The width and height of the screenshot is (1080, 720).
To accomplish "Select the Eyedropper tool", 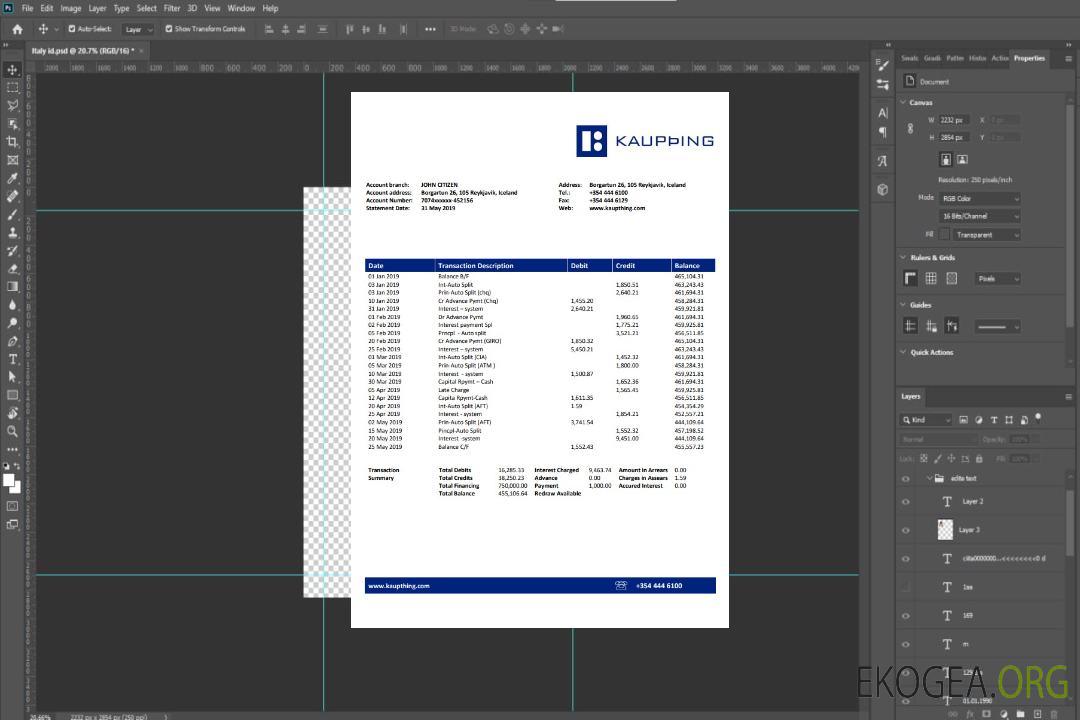I will 12,178.
